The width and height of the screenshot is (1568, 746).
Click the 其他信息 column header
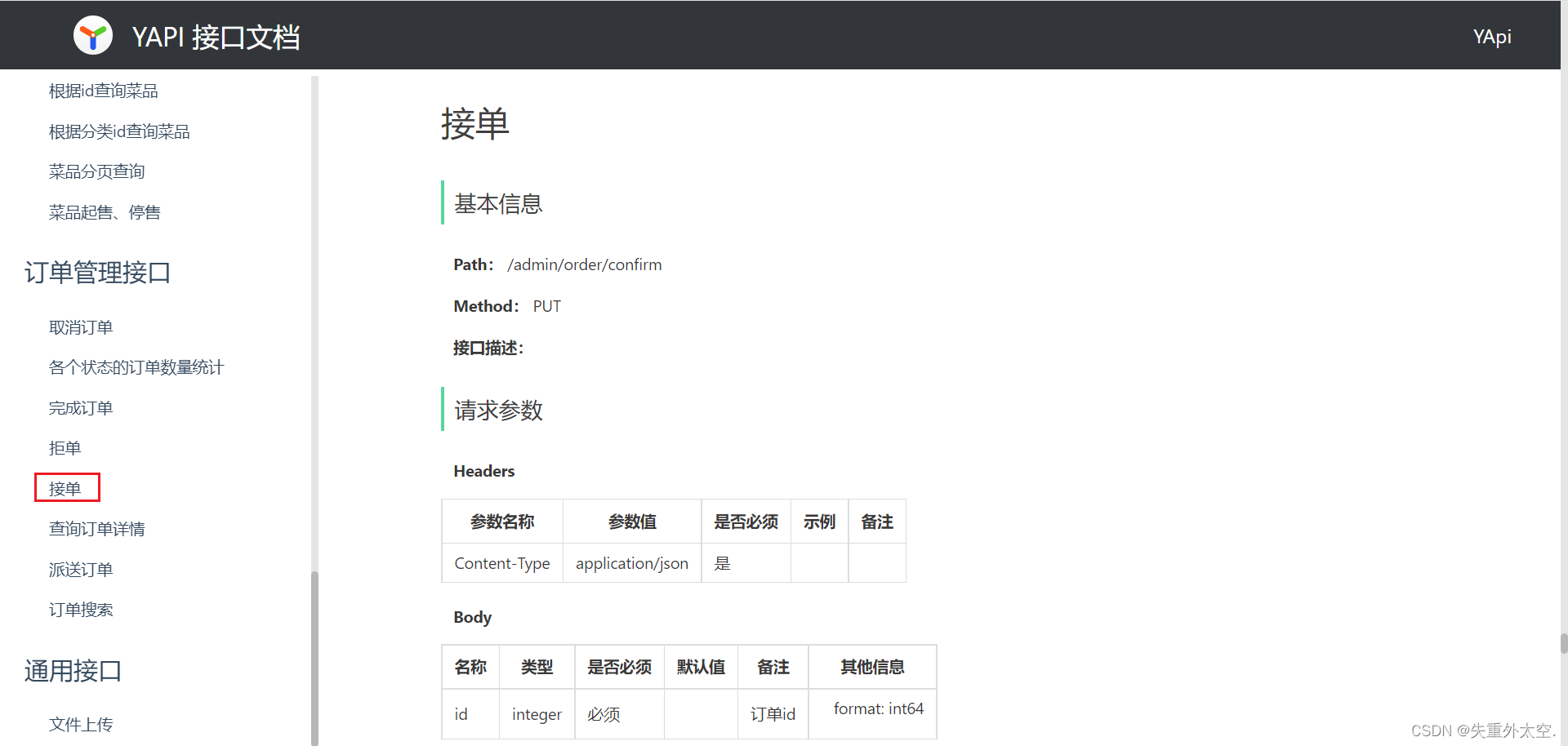872,667
